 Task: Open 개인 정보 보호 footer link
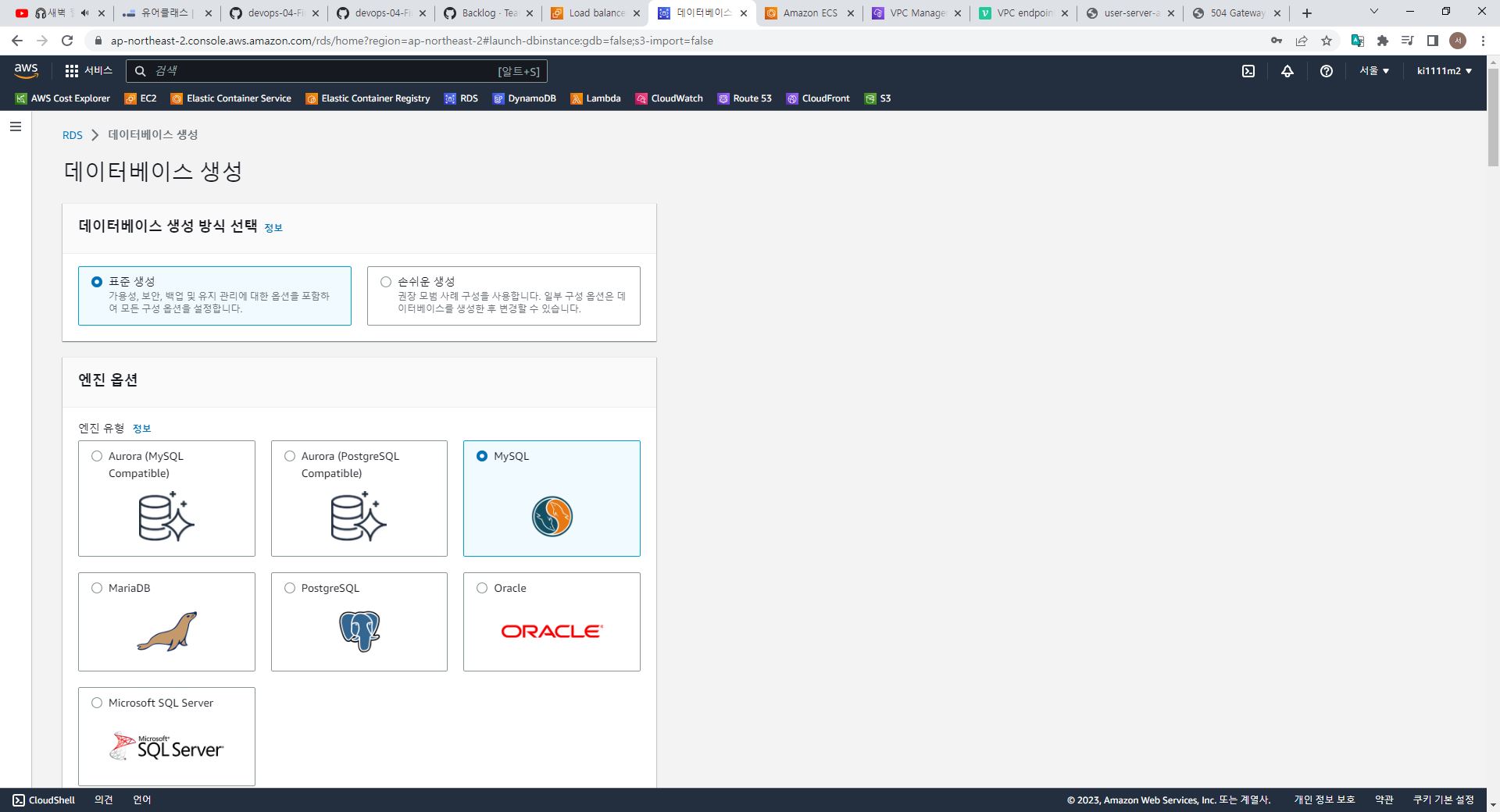click(1324, 800)
